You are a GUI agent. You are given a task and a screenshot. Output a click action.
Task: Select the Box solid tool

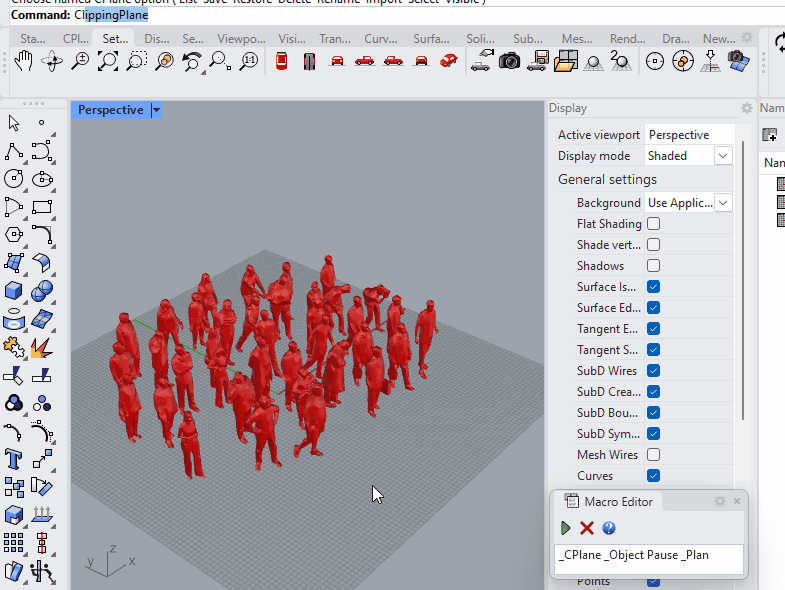tap(14, 290)
